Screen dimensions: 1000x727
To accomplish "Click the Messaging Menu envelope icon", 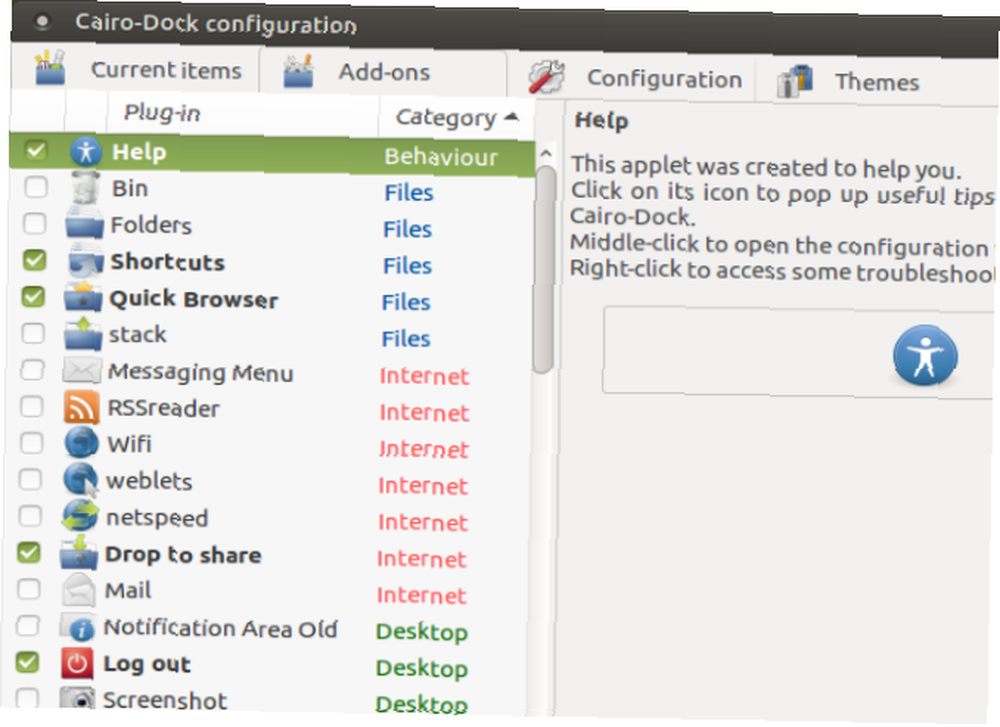I will click(x=82, y=371).
